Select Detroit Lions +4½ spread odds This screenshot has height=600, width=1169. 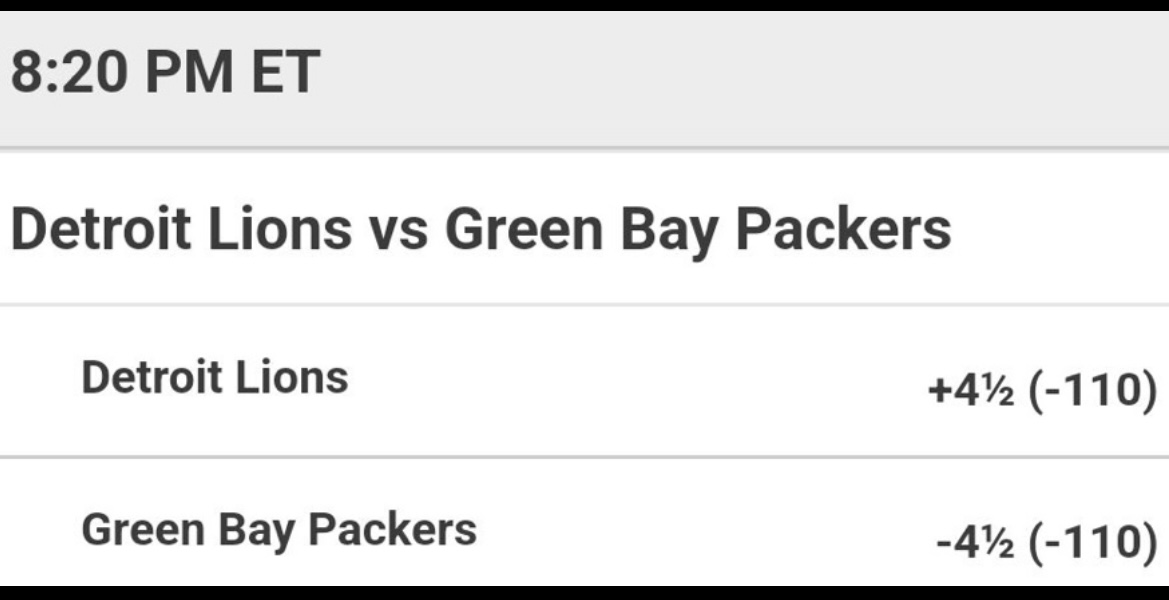pos(1042,390)
